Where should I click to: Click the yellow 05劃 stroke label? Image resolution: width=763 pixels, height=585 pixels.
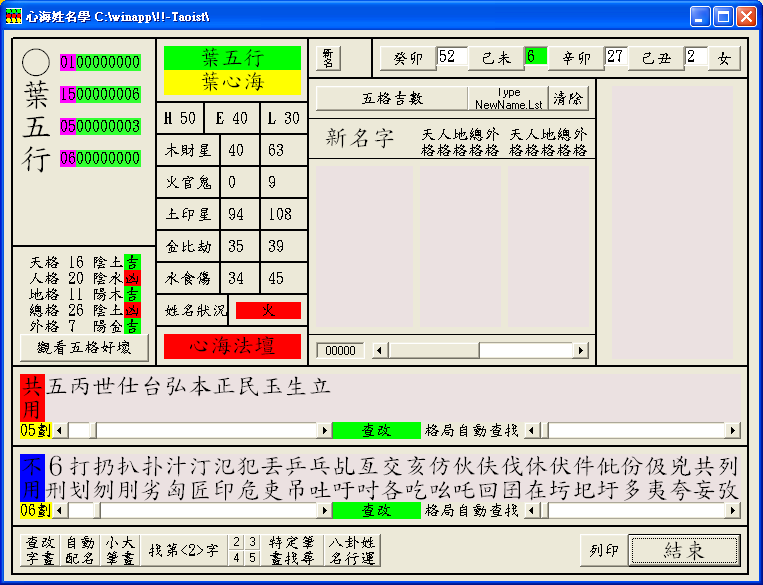pos(36,430)
